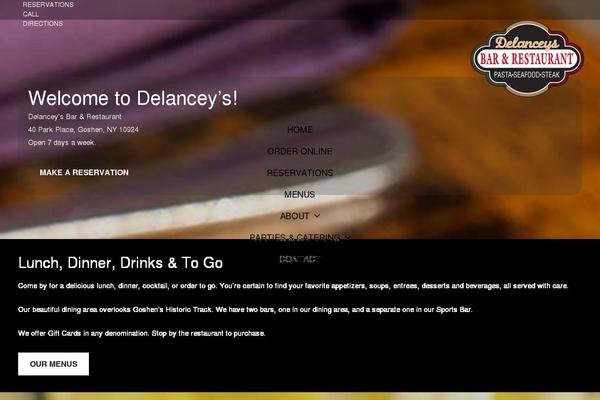This screenshot has width=600, height=400.
Task: Open the Reservations link in the top bar
Action: (x=48, y=5)
